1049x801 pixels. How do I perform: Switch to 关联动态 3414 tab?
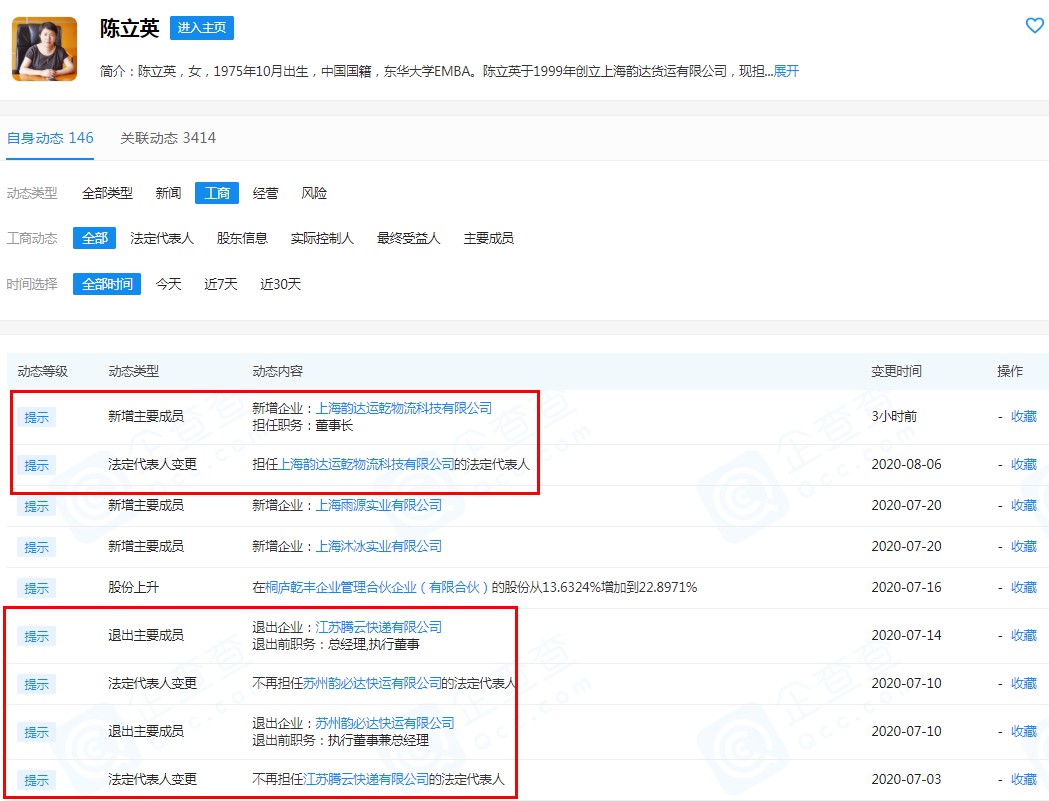[x=168, y=138]
